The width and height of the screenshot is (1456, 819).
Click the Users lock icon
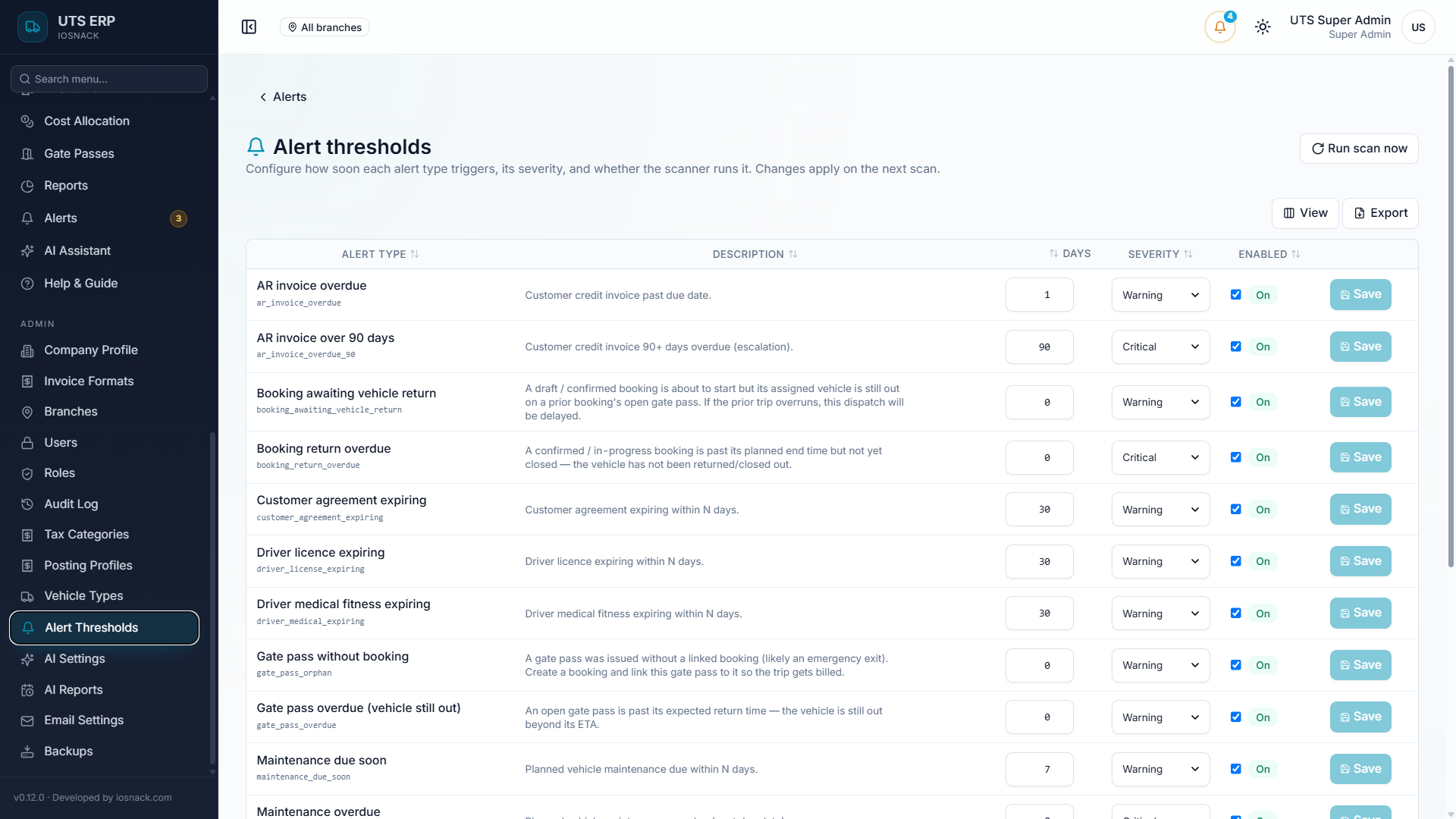point(27,443)
